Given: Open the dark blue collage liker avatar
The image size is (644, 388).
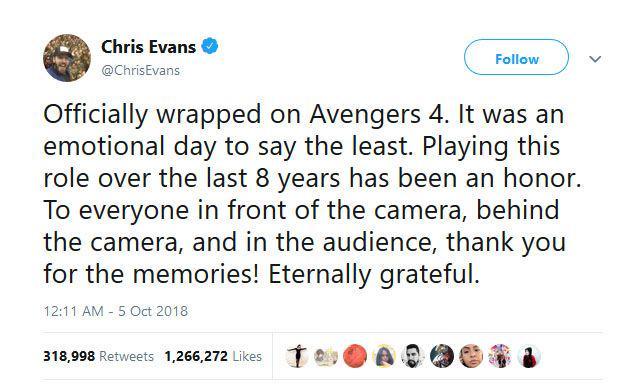Looking at the screenshot, I should 442,356.
